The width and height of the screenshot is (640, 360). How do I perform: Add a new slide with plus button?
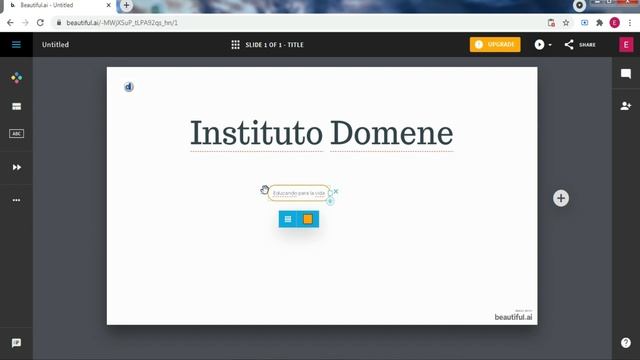(561, 198)
